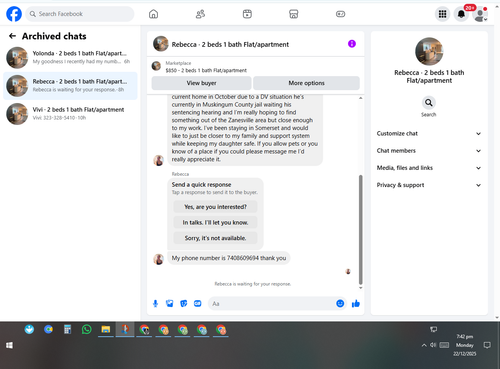500x369 pixels.
Task: Attach a file with the photo icon
Action: [170, 304]
